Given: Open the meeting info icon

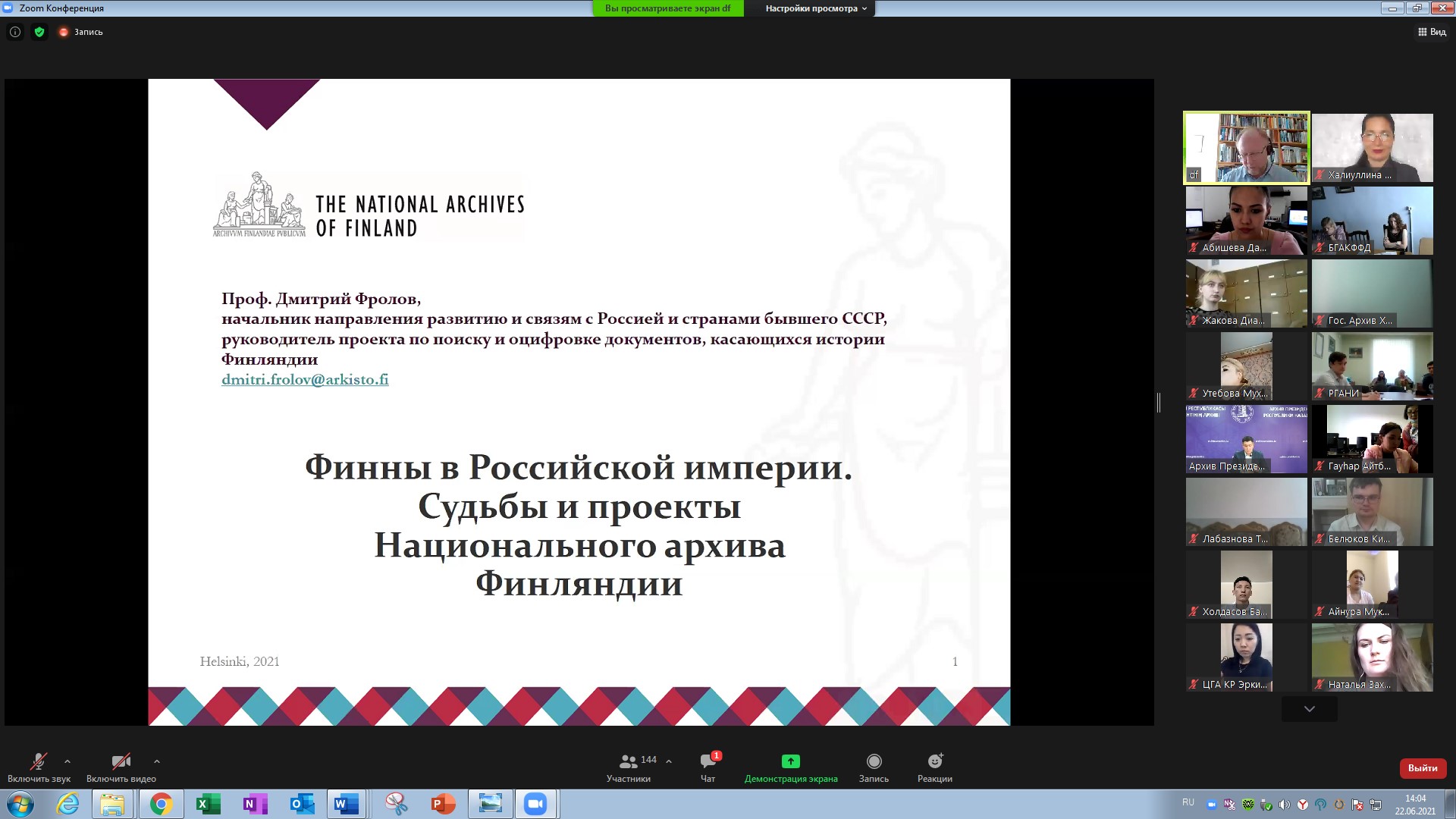Looking at the screenshot, I should (x=15, y=32).
